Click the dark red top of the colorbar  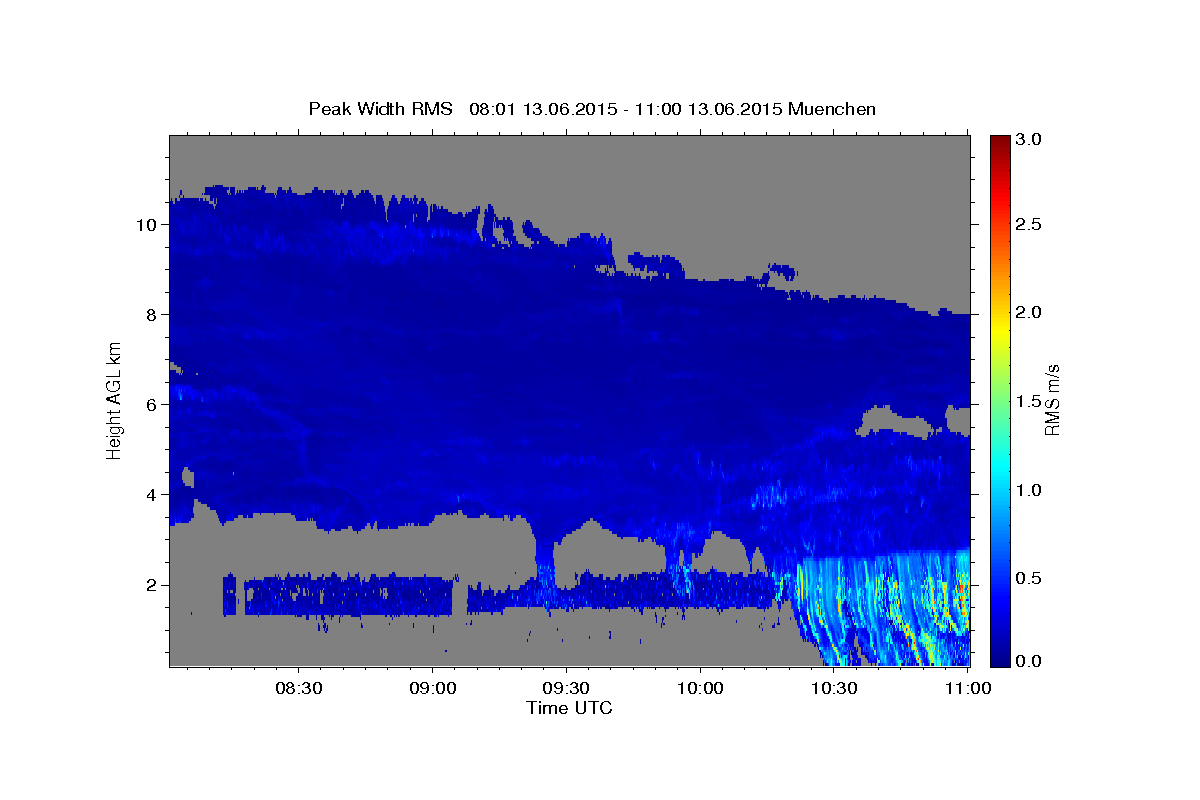point(1000,142)
